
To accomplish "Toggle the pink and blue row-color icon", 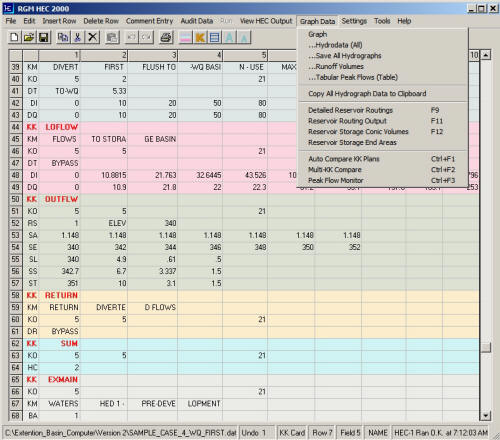I will pyautogui.click(x=185, y=37).
